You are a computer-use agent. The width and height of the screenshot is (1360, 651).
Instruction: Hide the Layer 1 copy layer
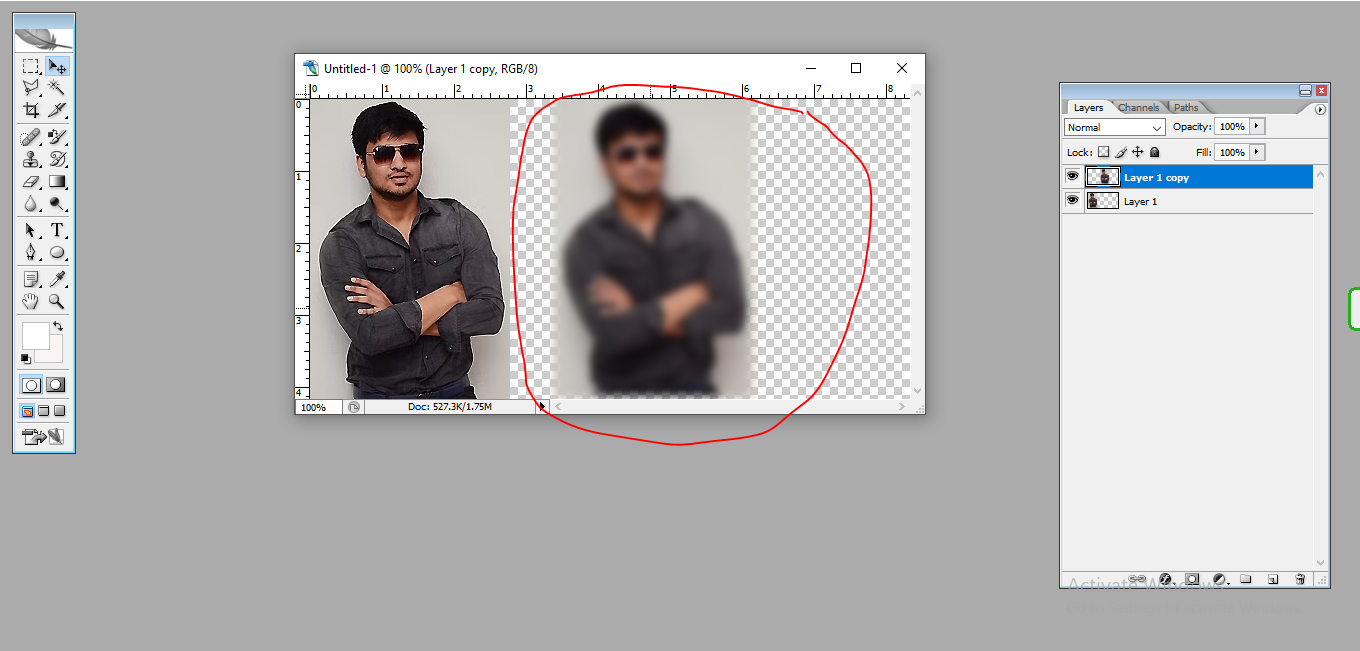(x=1073, y=176)
